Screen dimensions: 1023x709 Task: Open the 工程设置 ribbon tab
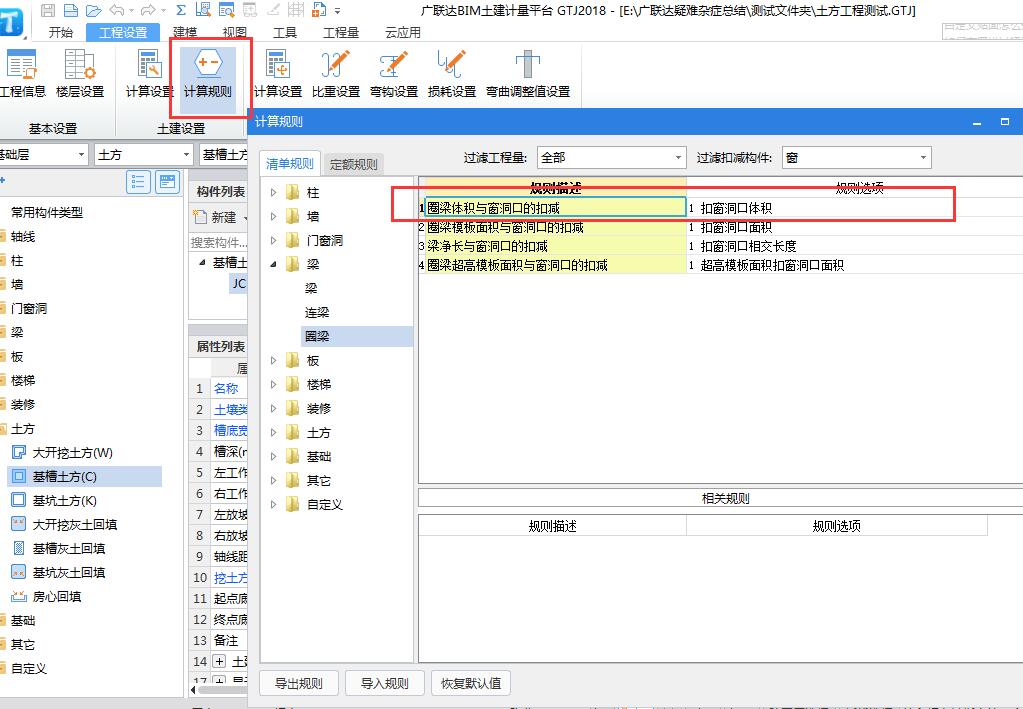click(x=123, y=32)
